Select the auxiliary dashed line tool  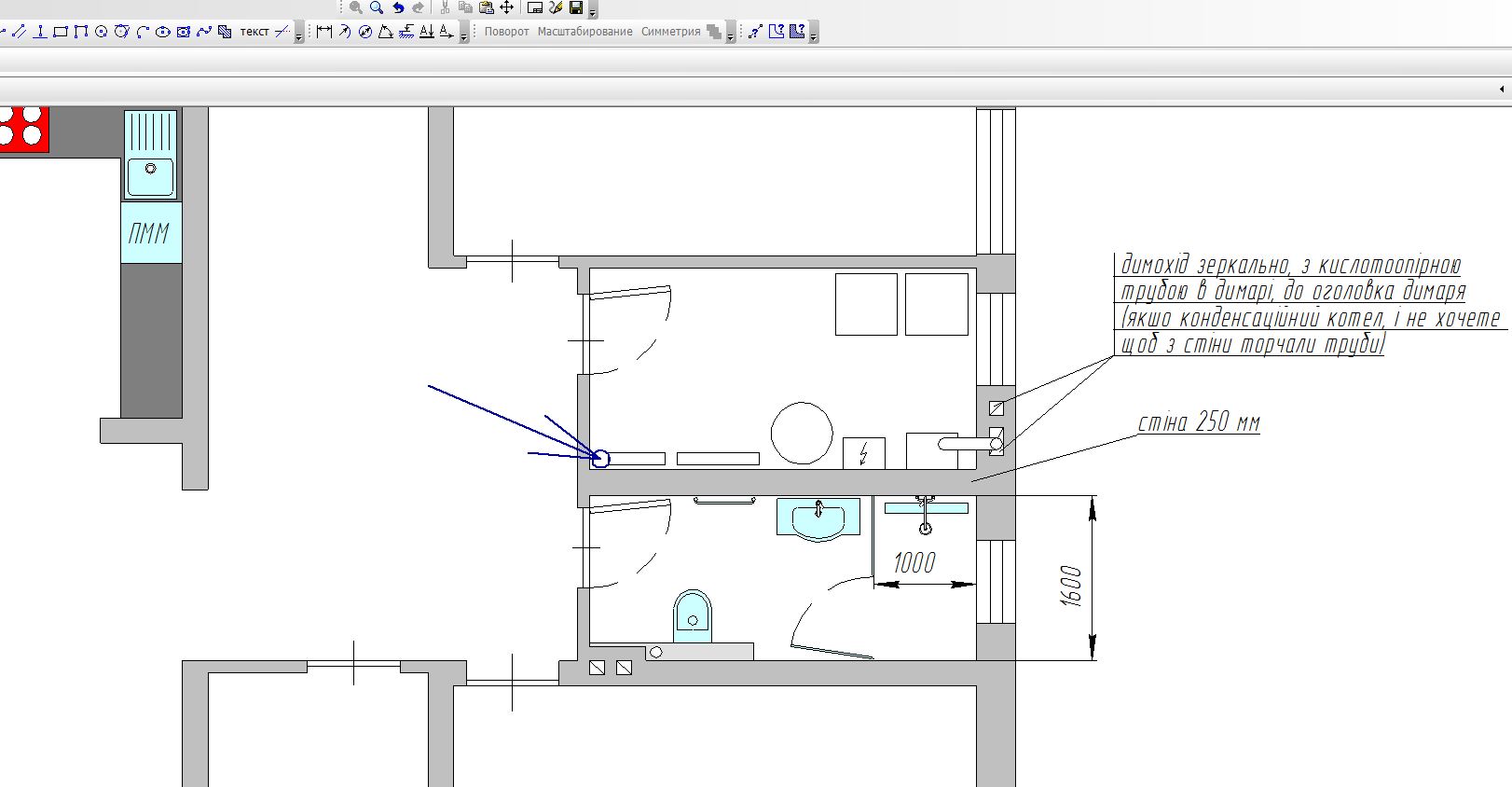click(x=282, y=32)
